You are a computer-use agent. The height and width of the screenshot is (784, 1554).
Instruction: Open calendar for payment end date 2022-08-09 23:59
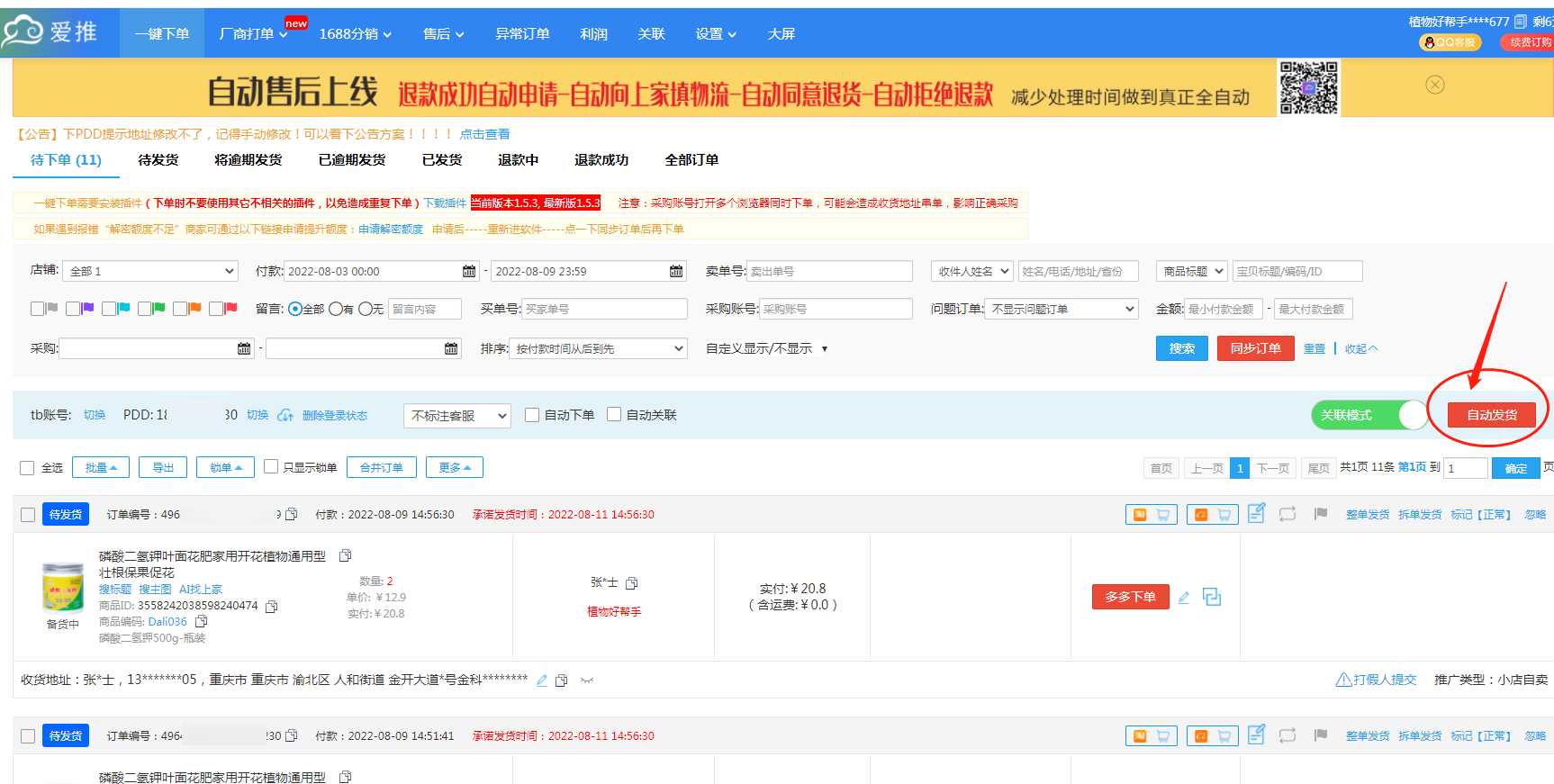click(676, 271)
